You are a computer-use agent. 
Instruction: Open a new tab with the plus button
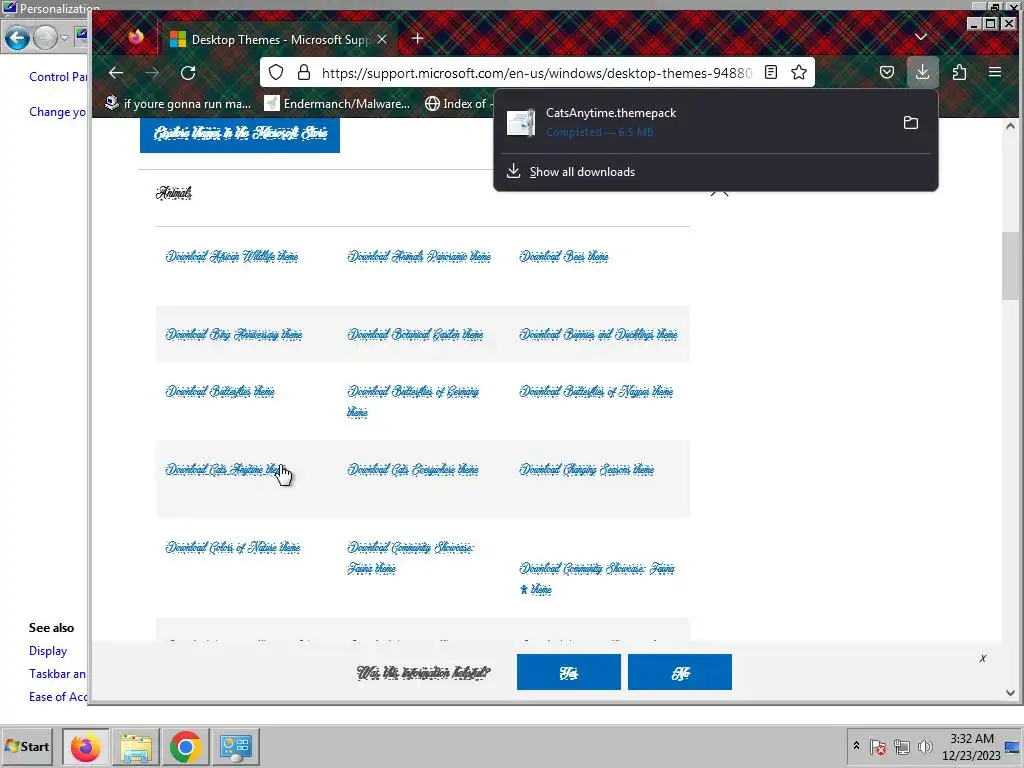tap(417, 39)
